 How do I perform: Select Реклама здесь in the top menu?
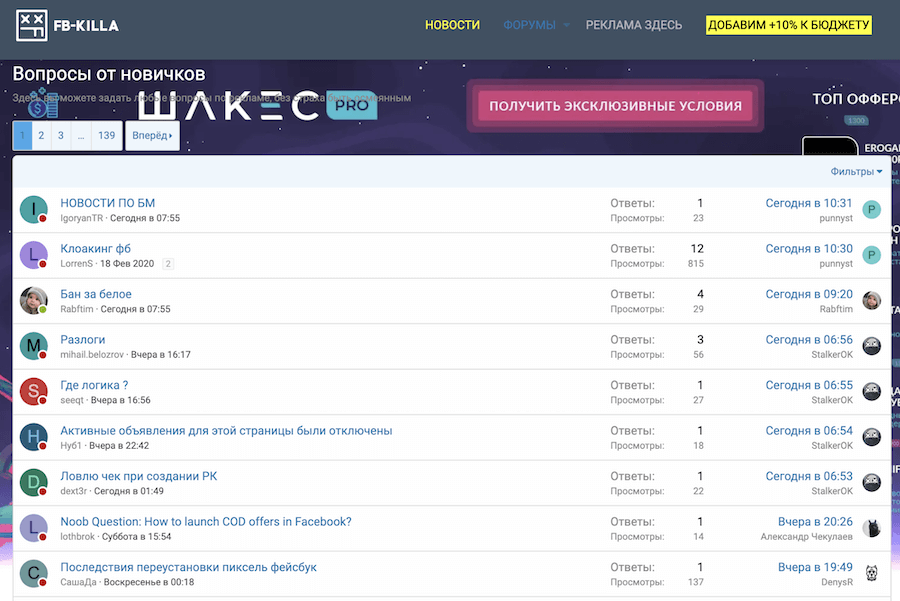tap(634, 25)
